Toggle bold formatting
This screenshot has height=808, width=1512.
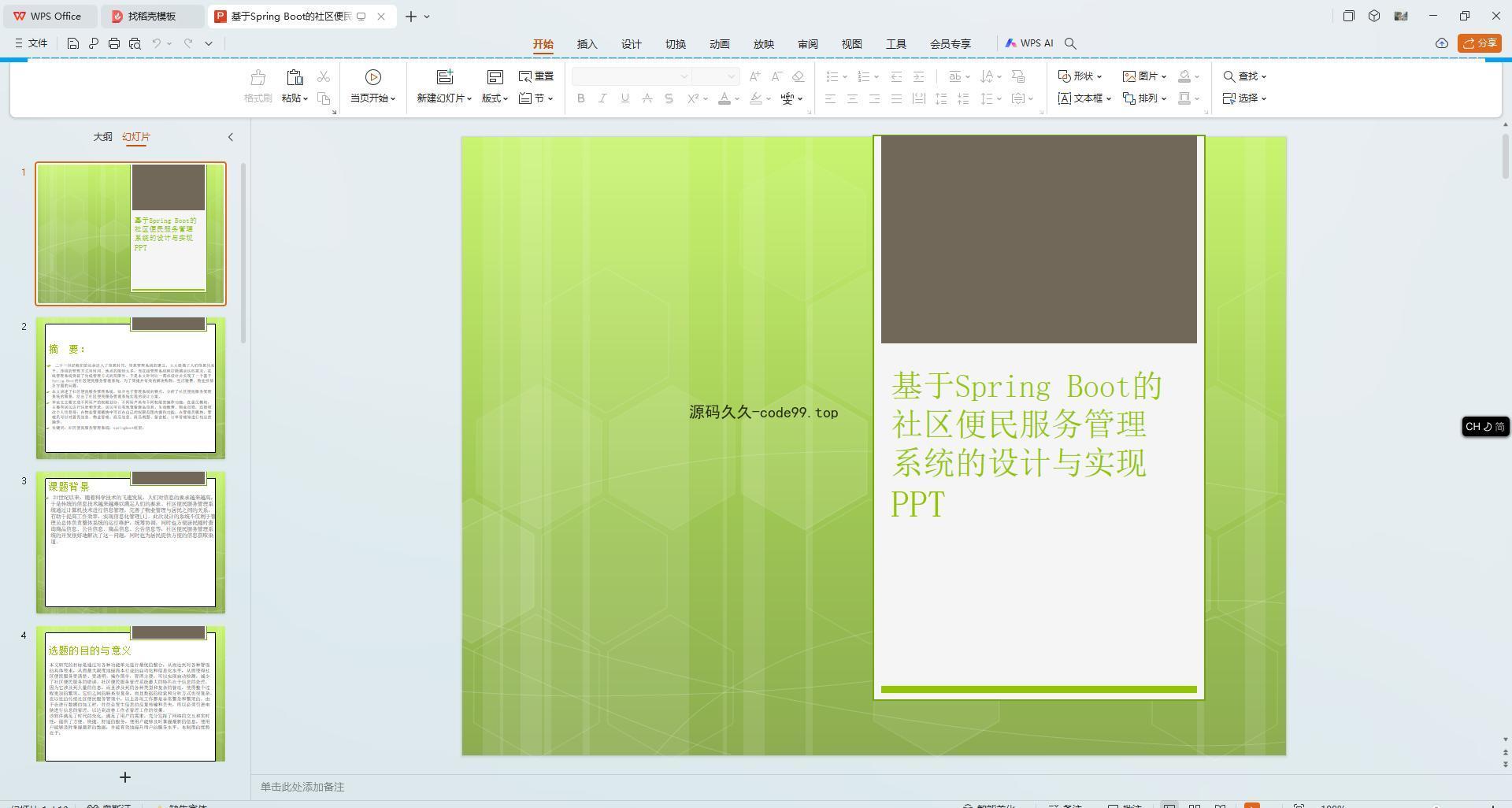click(x=581, y=98)
